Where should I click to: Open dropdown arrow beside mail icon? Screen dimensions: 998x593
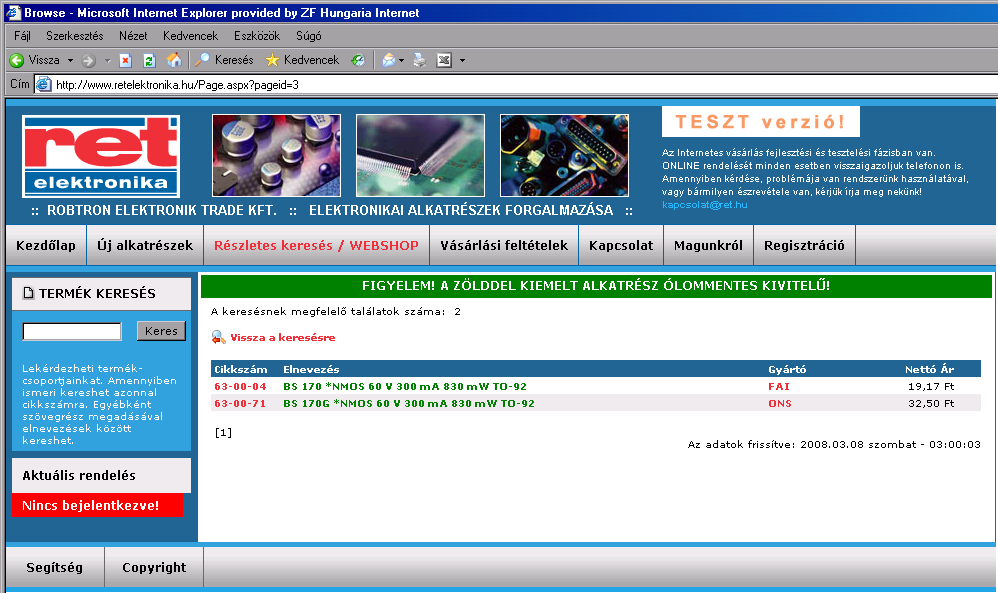coord(402,60)
